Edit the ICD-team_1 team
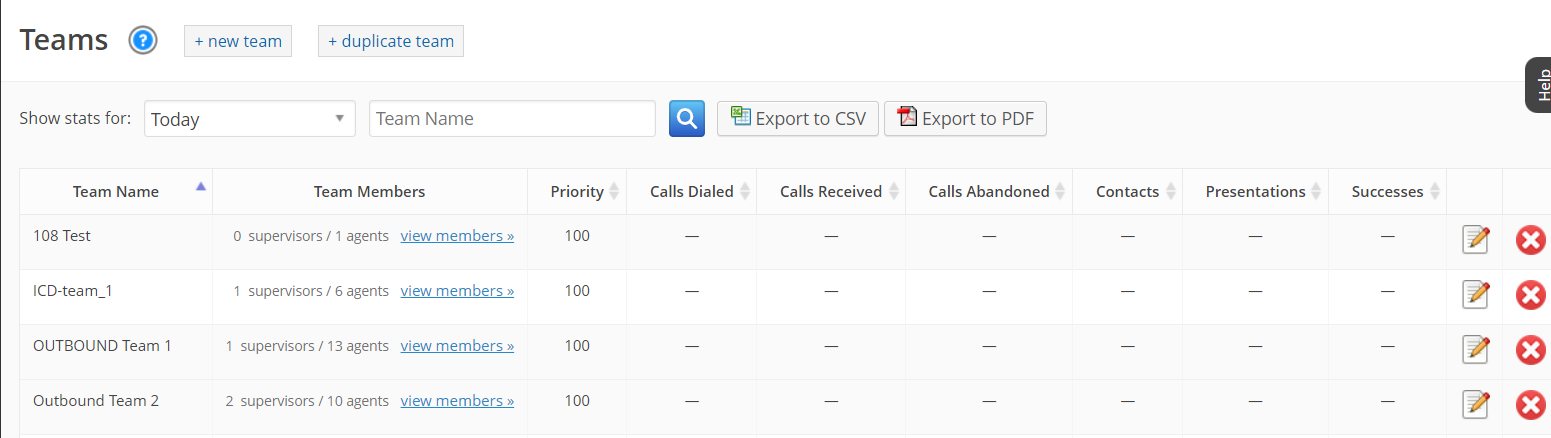Image resolution: width=1551 pixels, height=438 pixels. point(1476,295)
